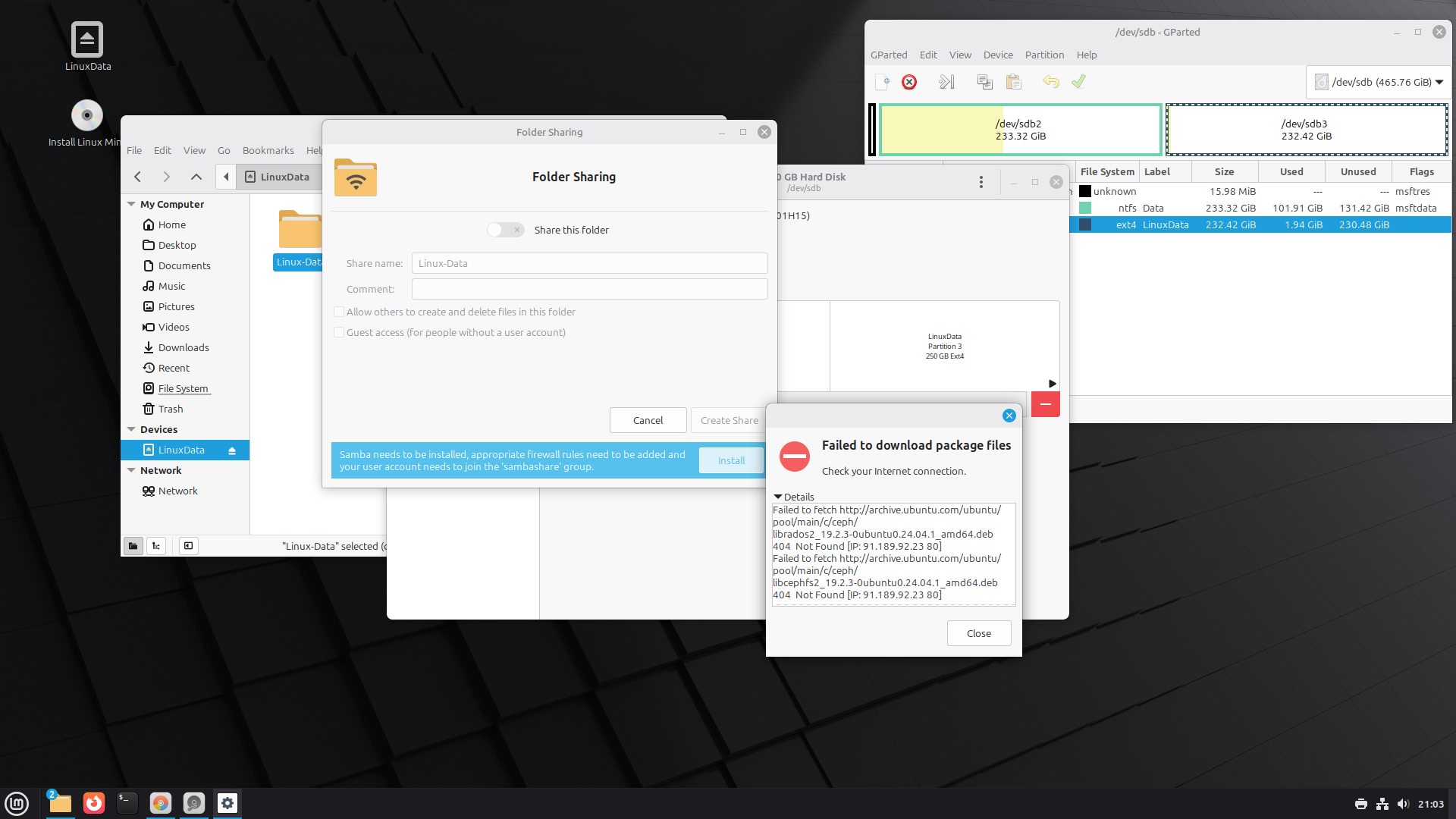
Task: Open the Bookmarks menu in Nemo
Action: tap(268, 150)
